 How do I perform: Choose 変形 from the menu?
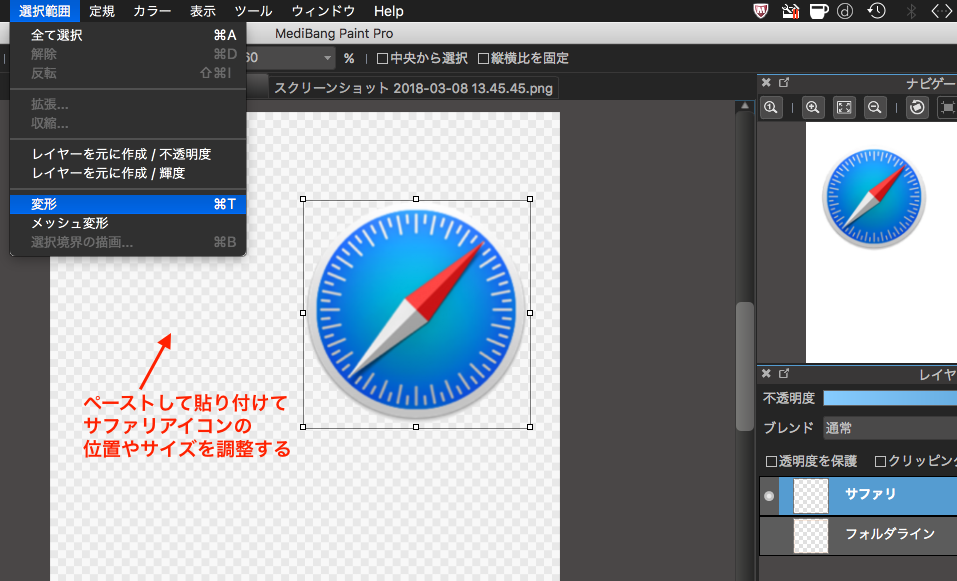[x=128, y=204]
